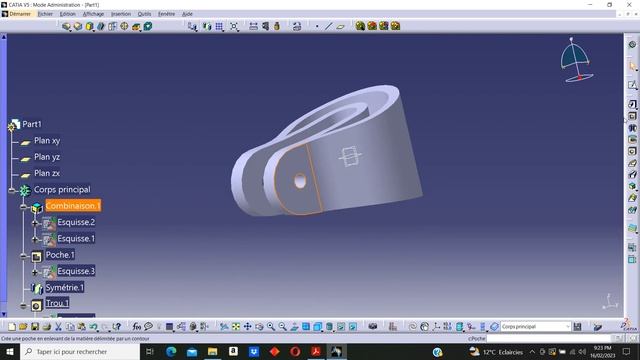Viewport: 640px width, 360px height.
Task: Select Plan yz in the tree
Action: coord(47,157)
